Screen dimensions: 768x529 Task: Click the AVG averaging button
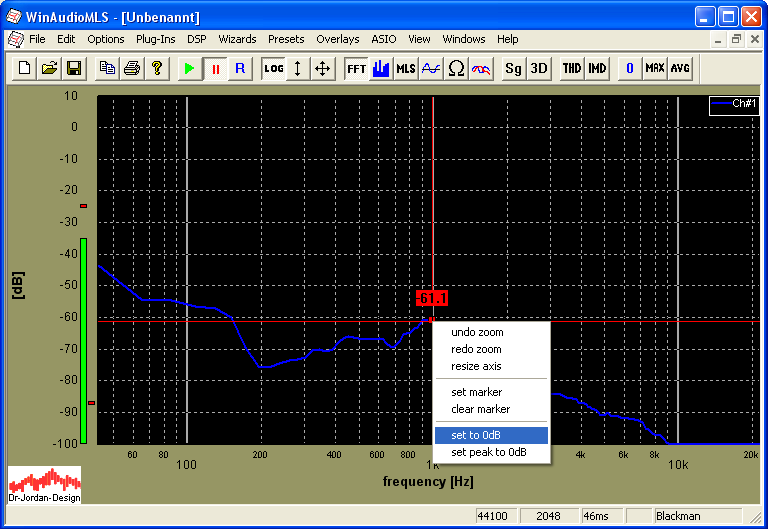pos(680,69)
